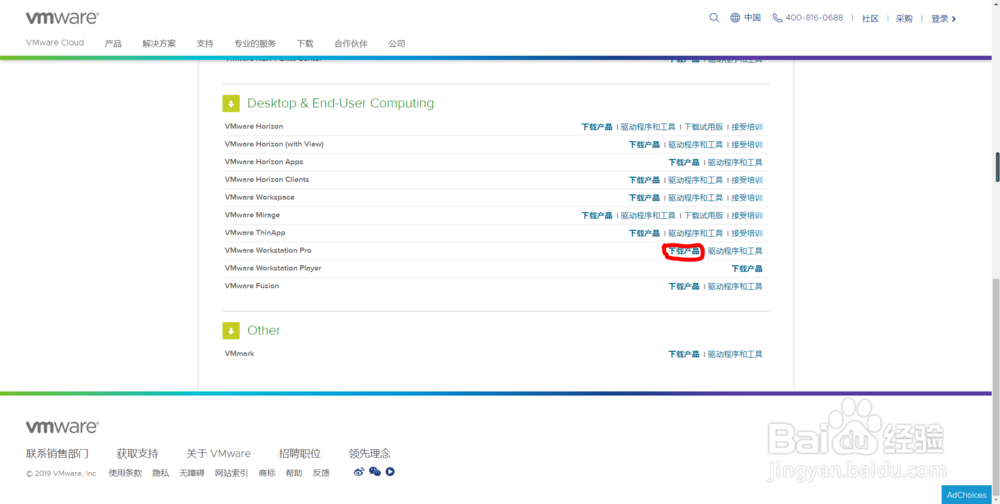Open the WeChat social icon in footer
Image resolution: width=1000 pixels, height=504 pixels.
coord(375,472)
